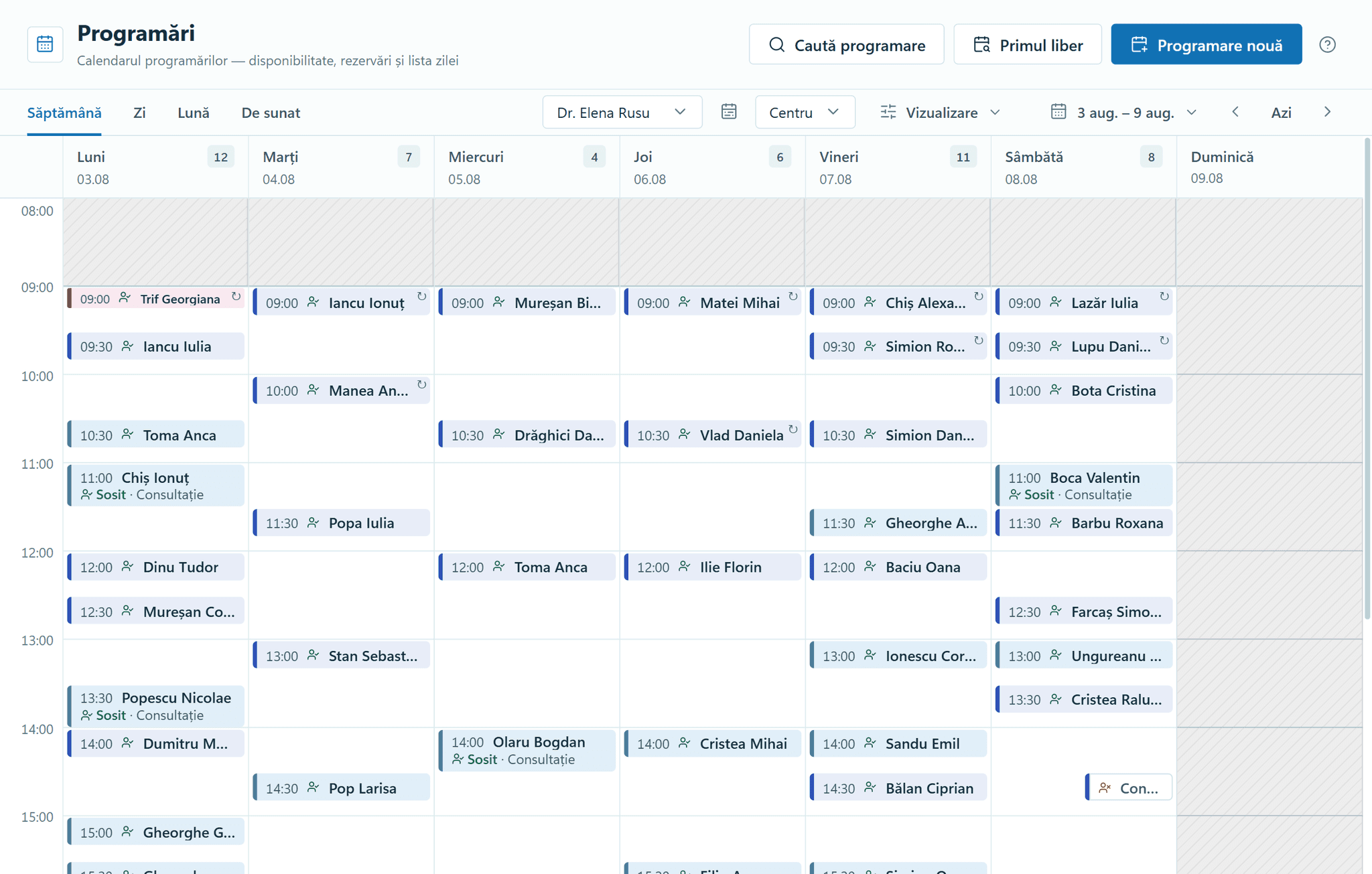Open Bălan Ciprian 14:30 appointment
This screenshot has width=1372, height=874.
(x=898, y=788)
